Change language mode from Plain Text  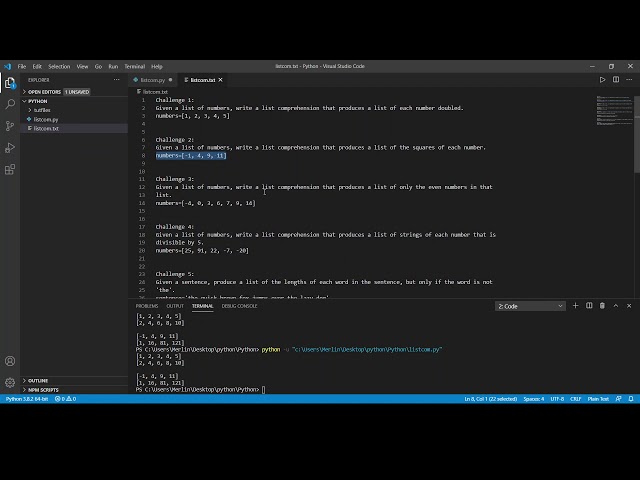click(598, 399)
